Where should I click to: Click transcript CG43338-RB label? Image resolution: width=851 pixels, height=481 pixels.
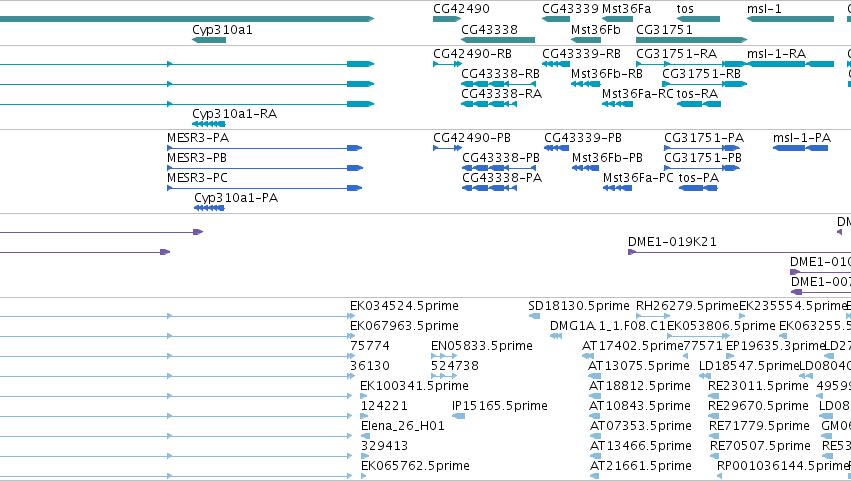tap(500, 74)
